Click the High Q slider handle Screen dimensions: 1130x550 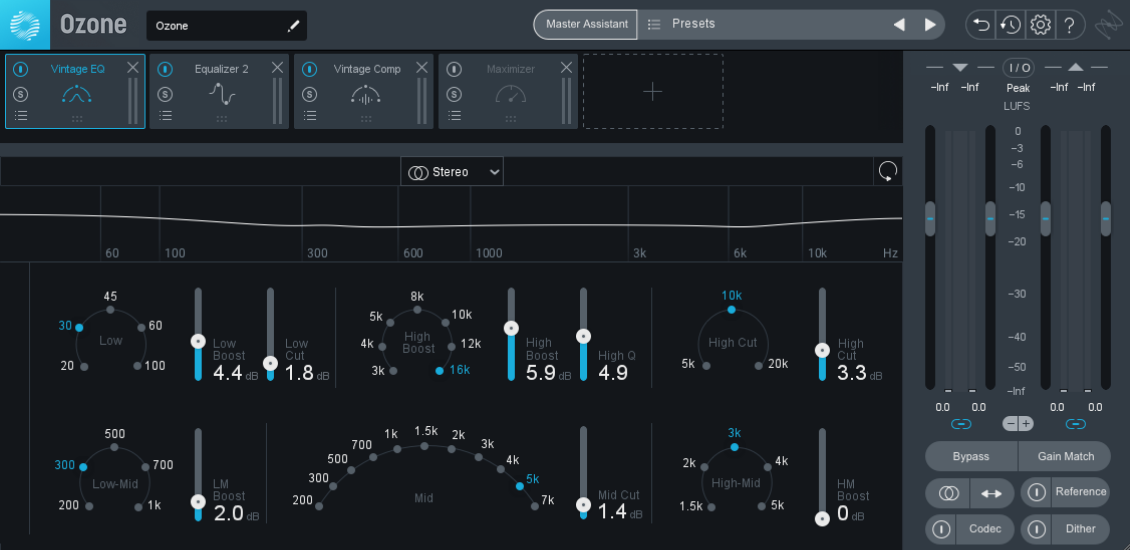(583, 336)
